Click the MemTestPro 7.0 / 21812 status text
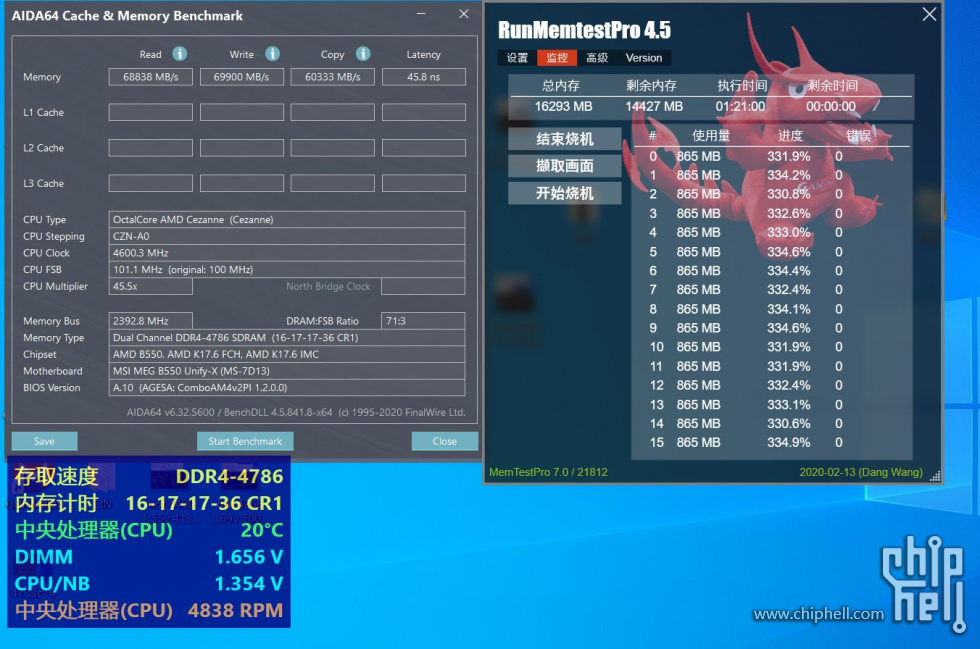Image resolution: width=980 pixels, height=649 pixels. coord(548,472)
